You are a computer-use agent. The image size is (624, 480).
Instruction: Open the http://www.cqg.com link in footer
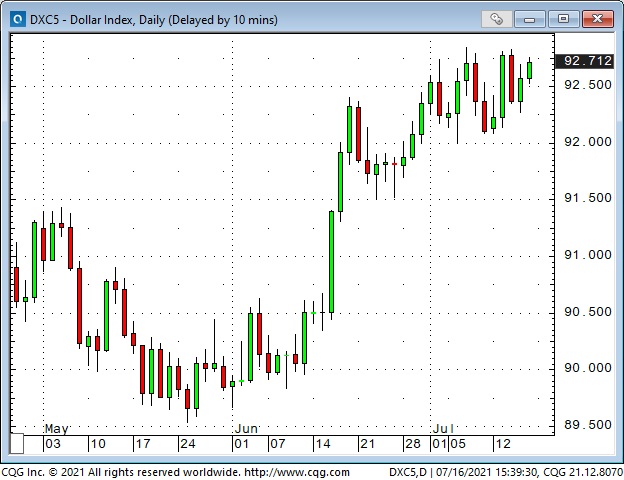(x=297, y=472)
